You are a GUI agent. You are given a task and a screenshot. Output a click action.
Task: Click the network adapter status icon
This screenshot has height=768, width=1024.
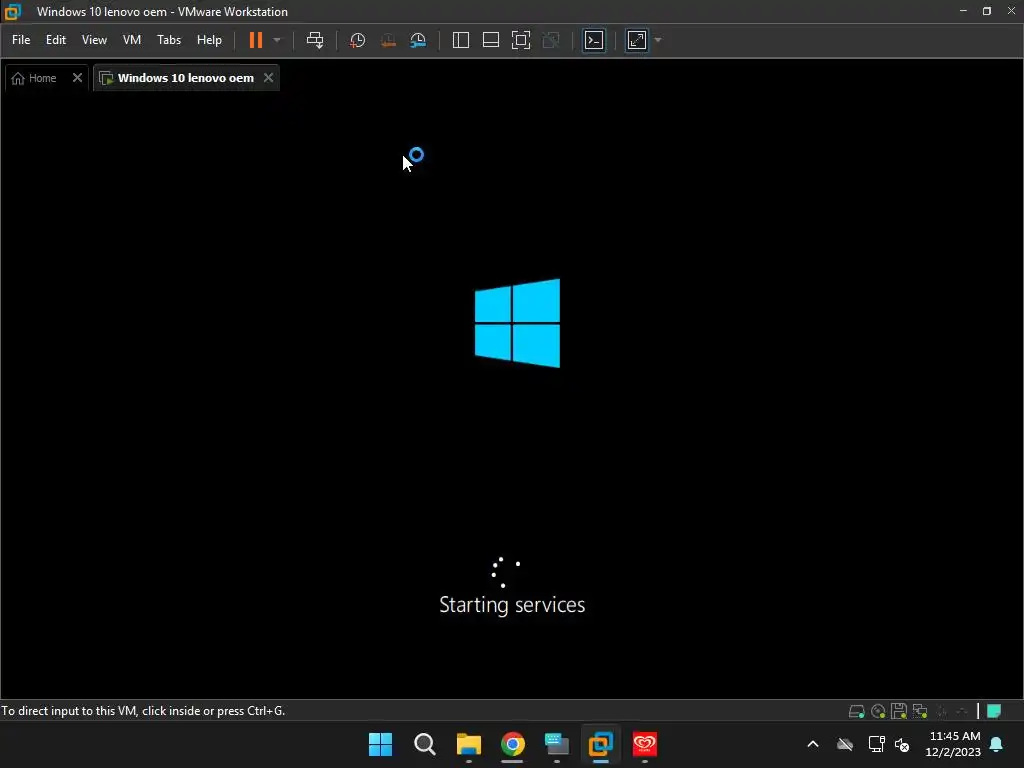920,711
